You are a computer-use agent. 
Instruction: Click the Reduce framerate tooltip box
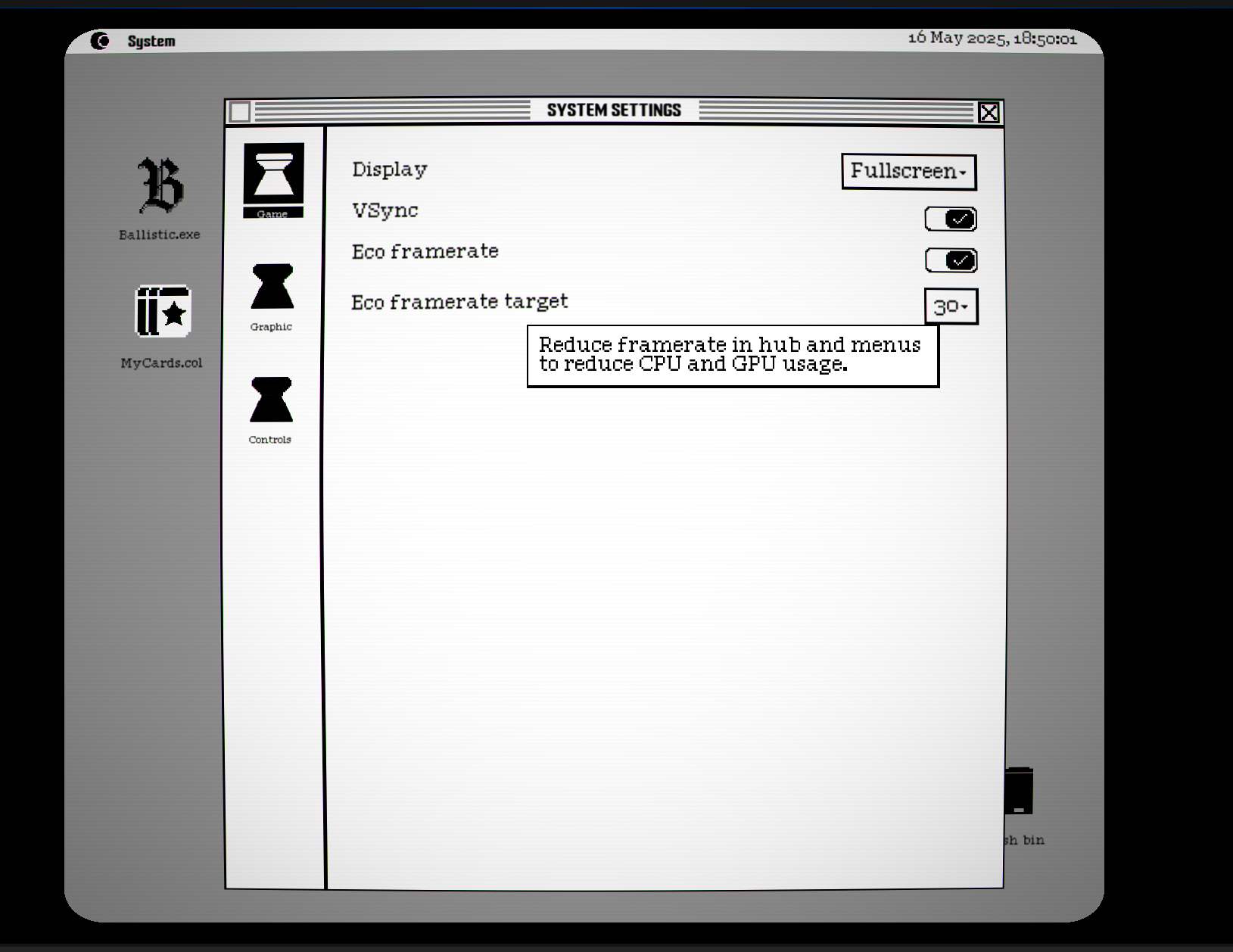click(x=732, y=356)
